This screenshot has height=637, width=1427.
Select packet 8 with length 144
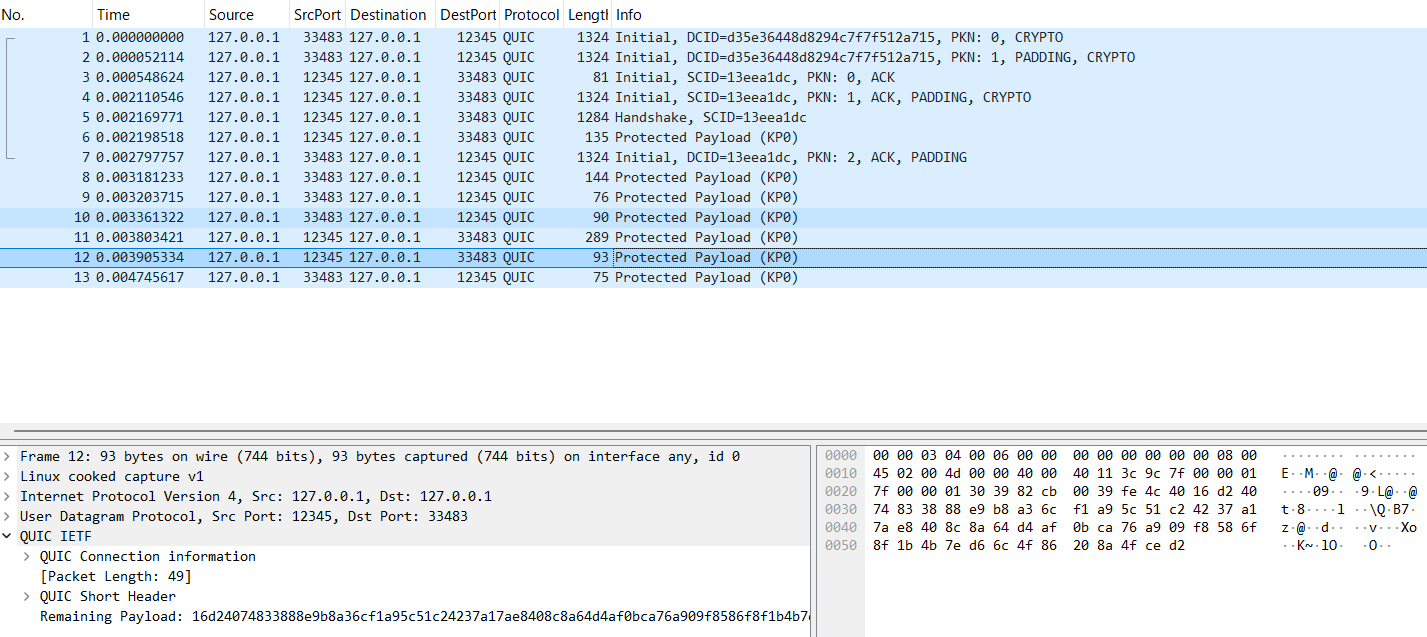(x=713, y=177)
